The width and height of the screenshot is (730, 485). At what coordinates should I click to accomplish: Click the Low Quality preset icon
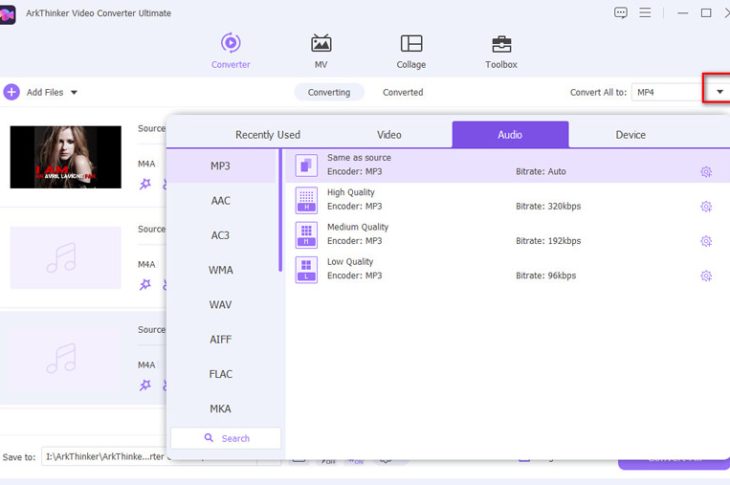306,269
